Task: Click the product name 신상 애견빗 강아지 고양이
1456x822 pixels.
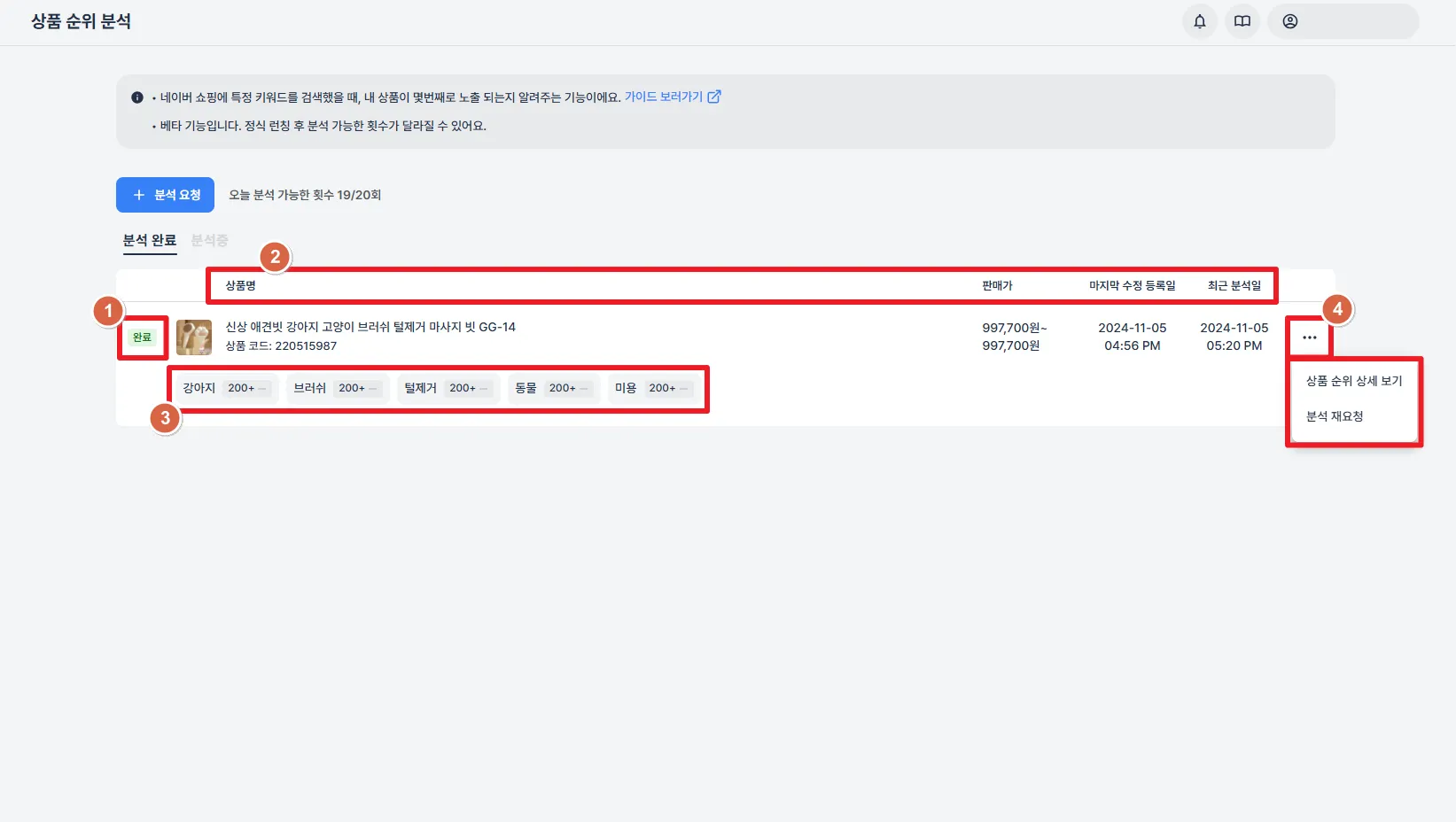Action: 370,327
